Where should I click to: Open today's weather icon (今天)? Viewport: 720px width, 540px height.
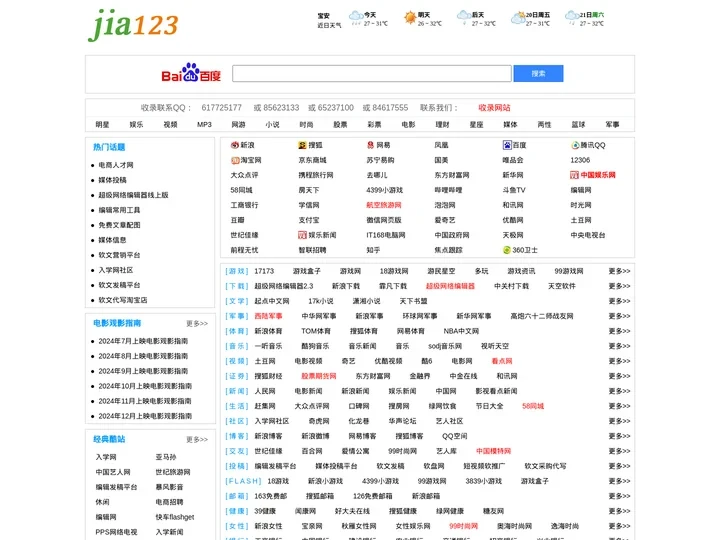[356, 18]
